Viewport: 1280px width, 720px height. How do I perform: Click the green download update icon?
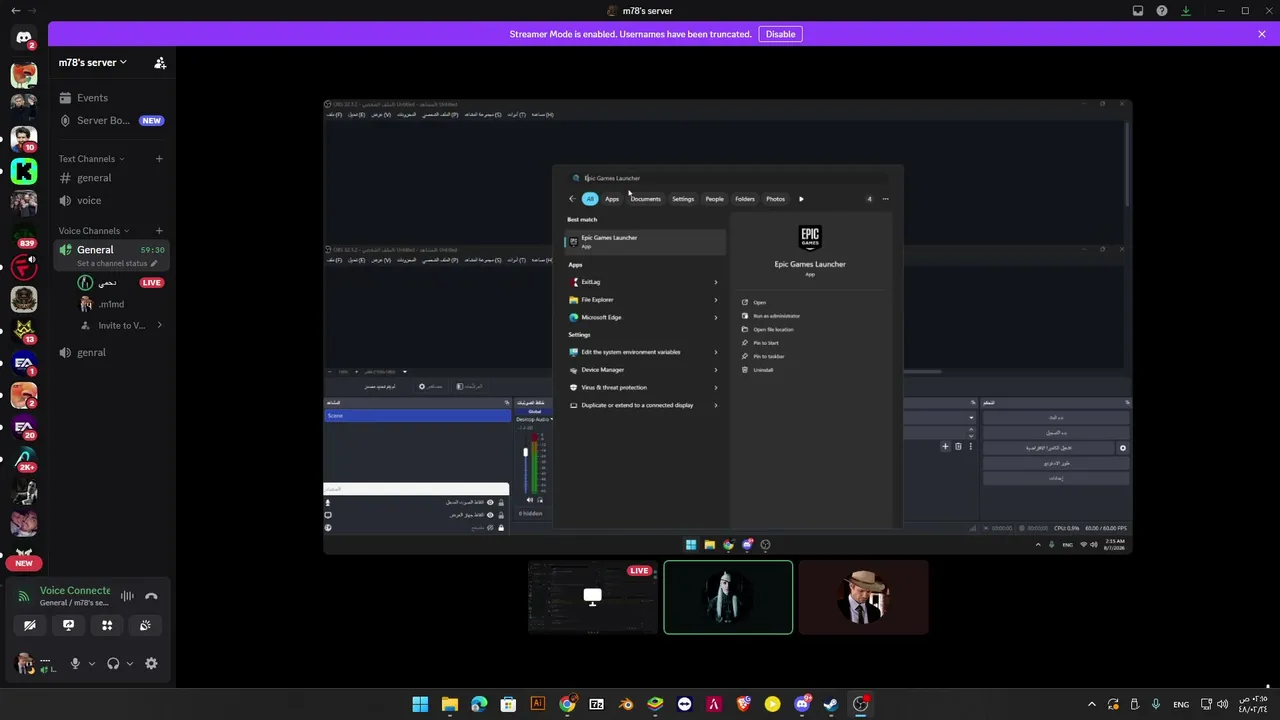1186,11
